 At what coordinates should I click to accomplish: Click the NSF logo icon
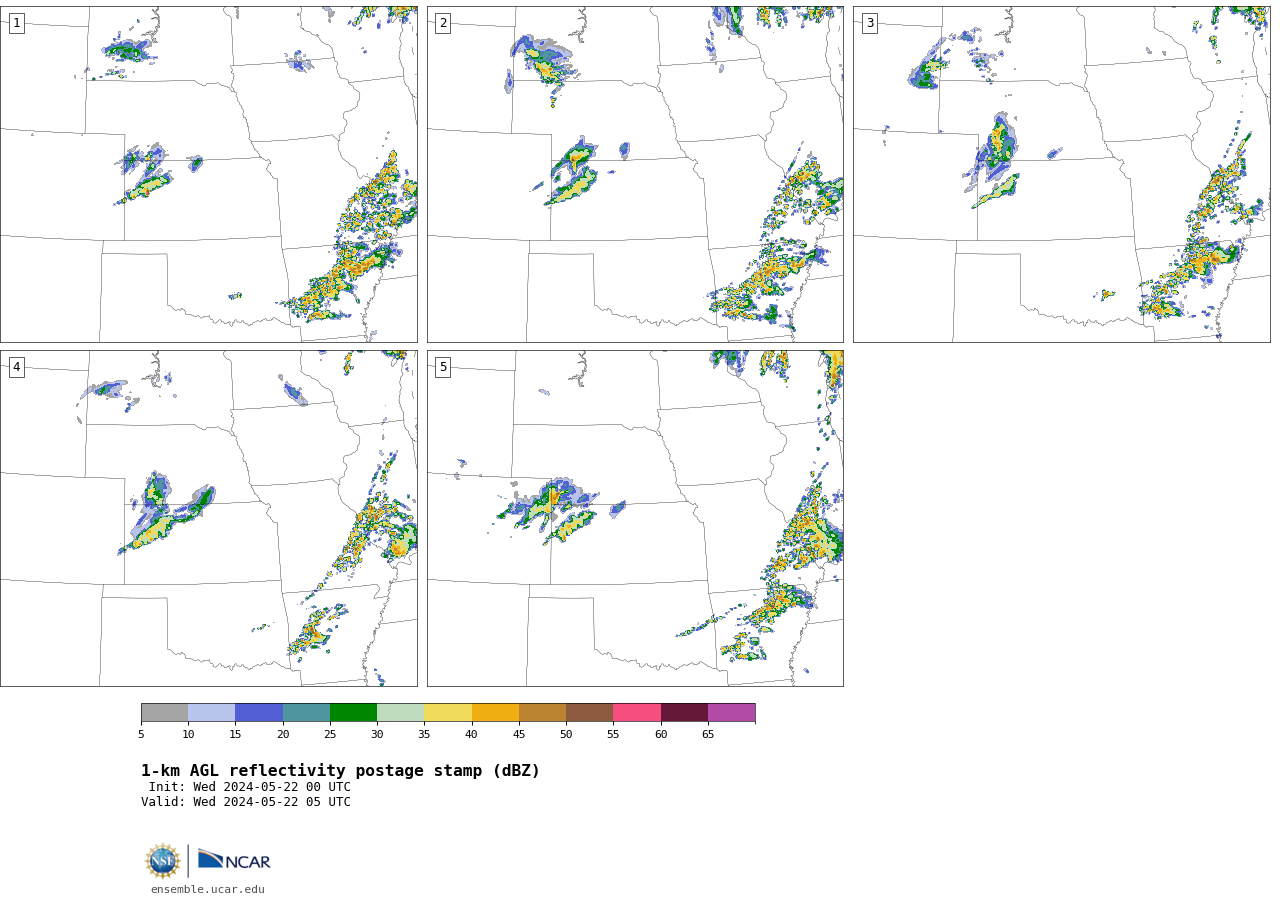163,861
